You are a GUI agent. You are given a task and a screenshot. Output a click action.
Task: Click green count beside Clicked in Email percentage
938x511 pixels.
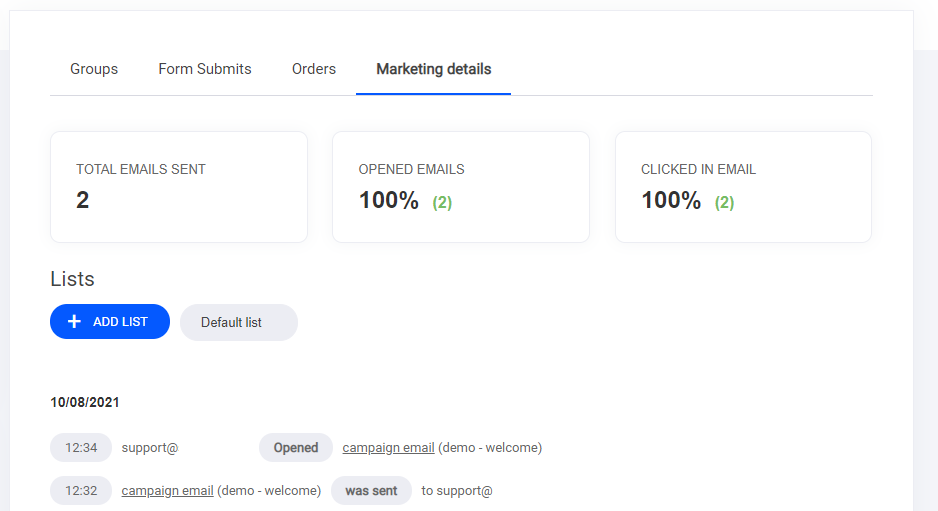(724, 202)
